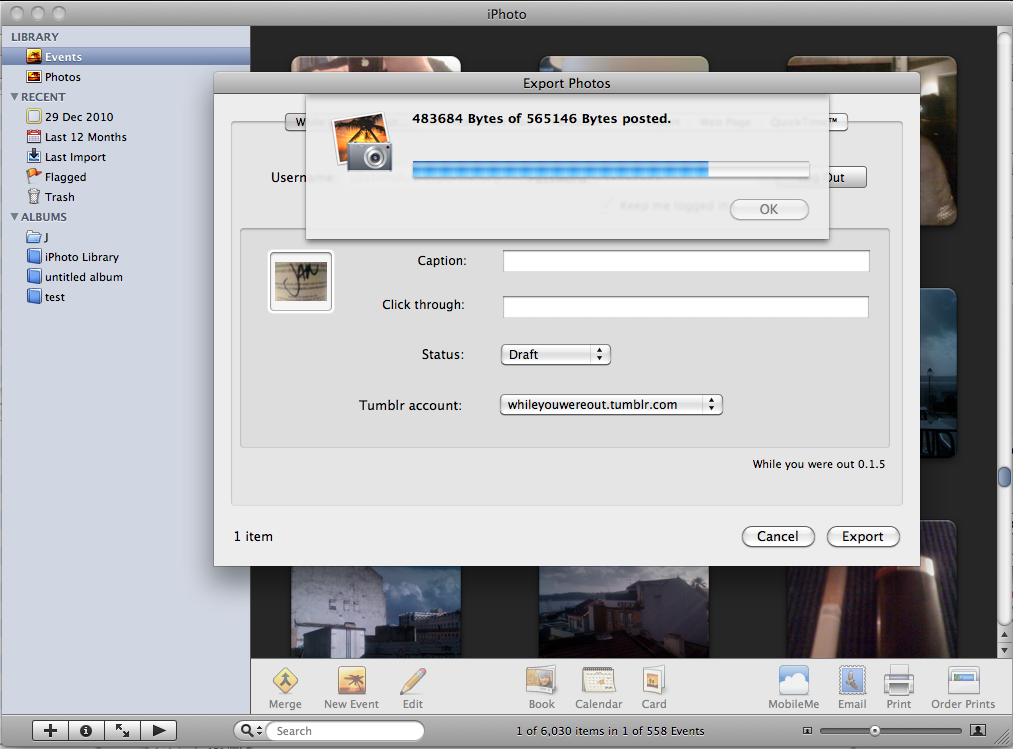
Task: Open the Edit tool
Action: coord(412,687)
